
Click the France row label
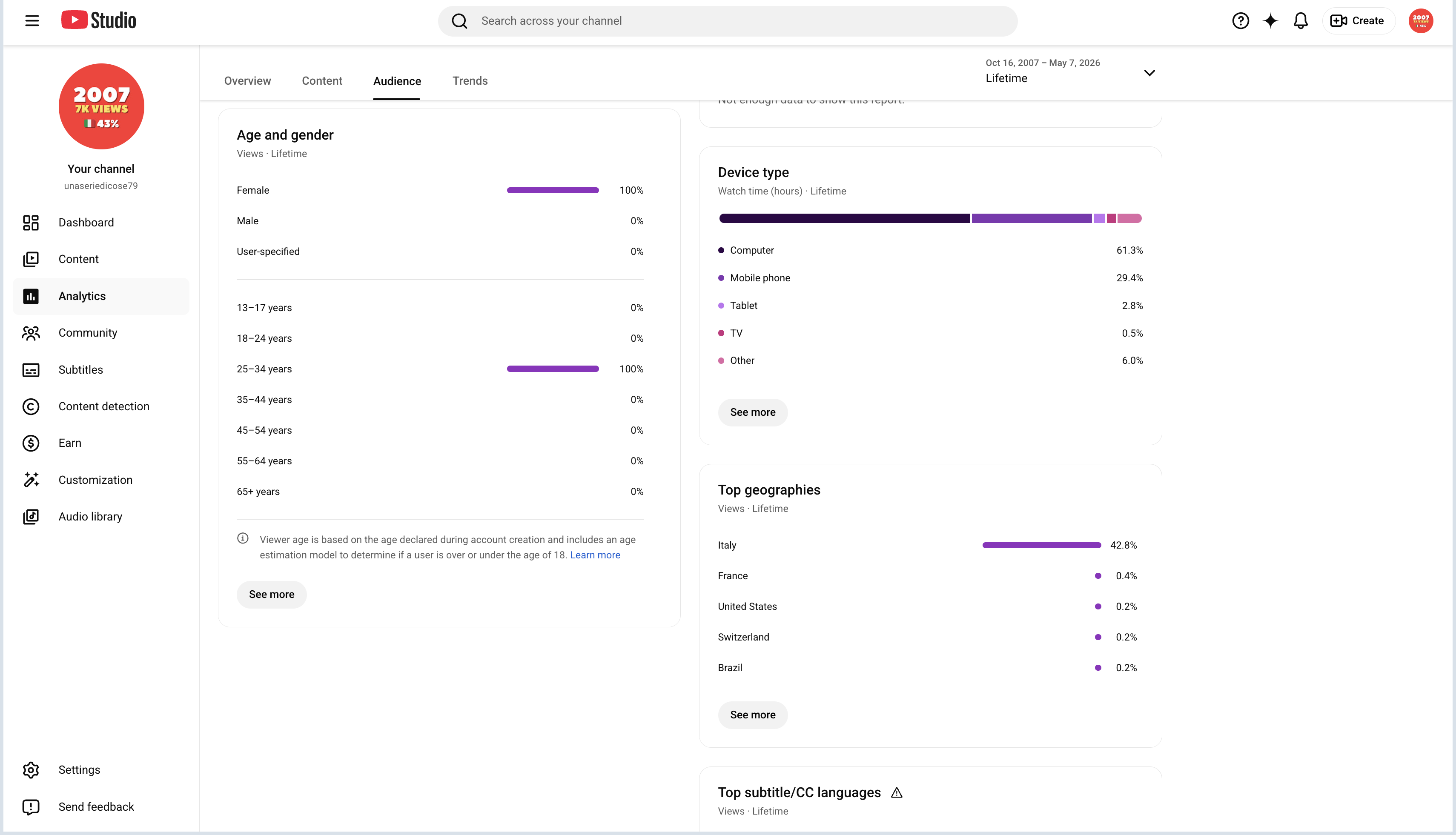click(733, 576)
